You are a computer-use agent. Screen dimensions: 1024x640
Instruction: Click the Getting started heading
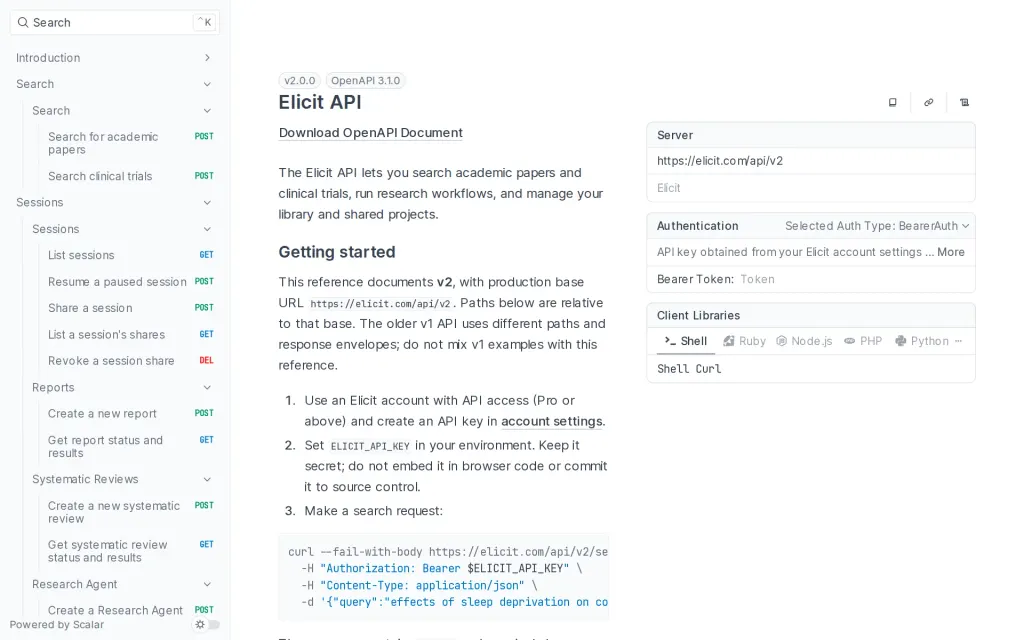pos(337,252)
